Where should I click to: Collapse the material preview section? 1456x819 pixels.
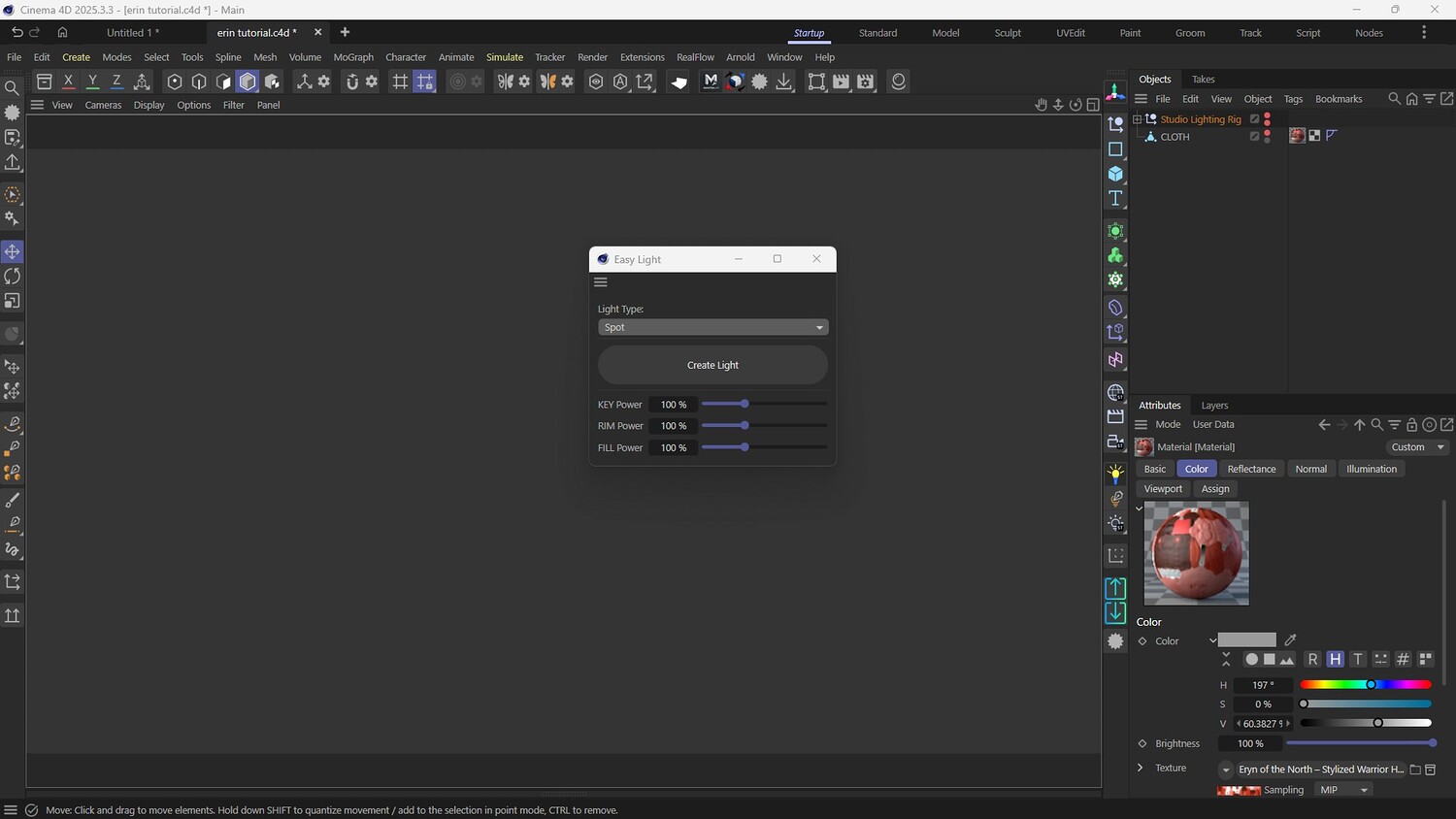(x=1140, y=508)
